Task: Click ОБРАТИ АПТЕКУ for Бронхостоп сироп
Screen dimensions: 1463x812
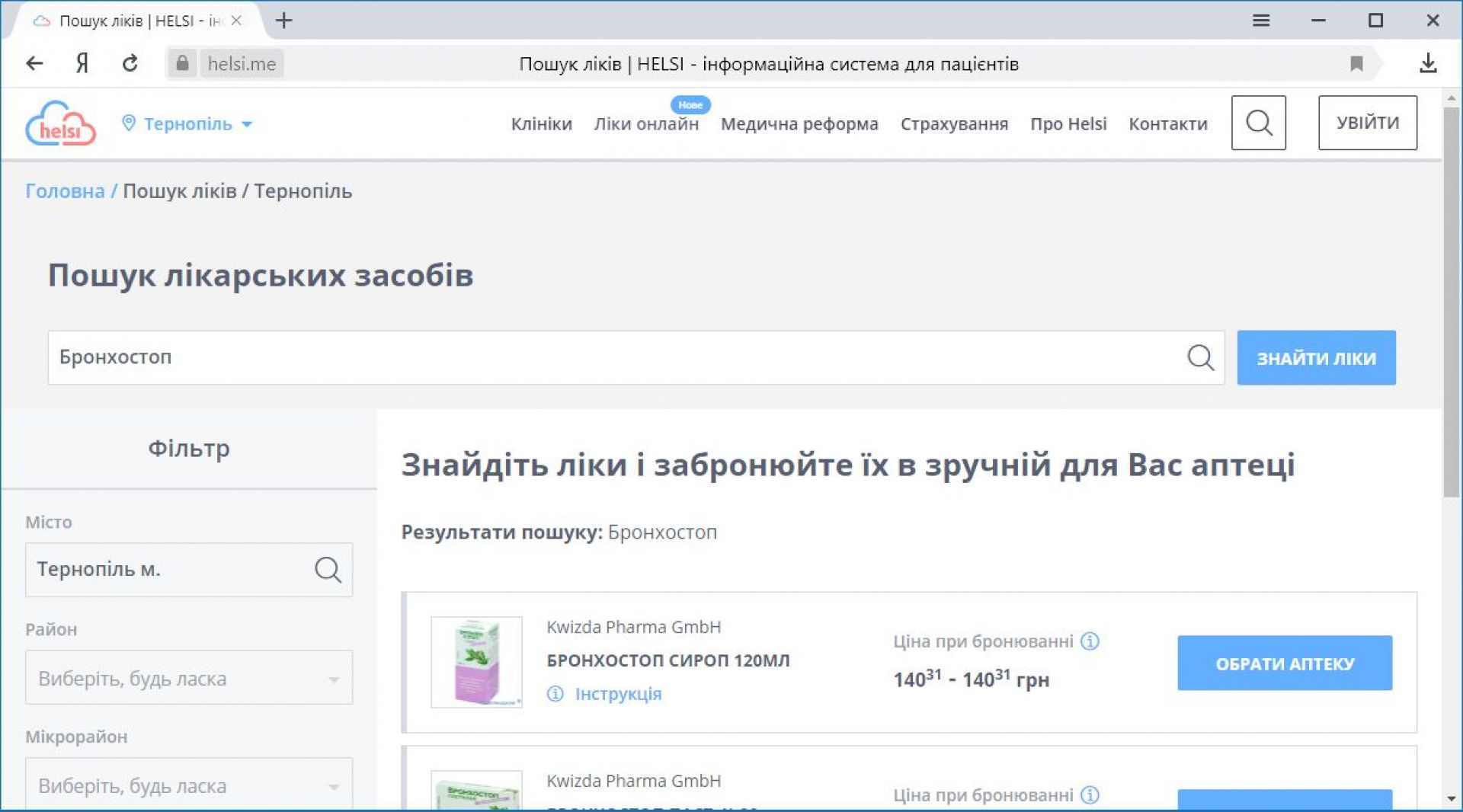Action: coord(1285,663)
